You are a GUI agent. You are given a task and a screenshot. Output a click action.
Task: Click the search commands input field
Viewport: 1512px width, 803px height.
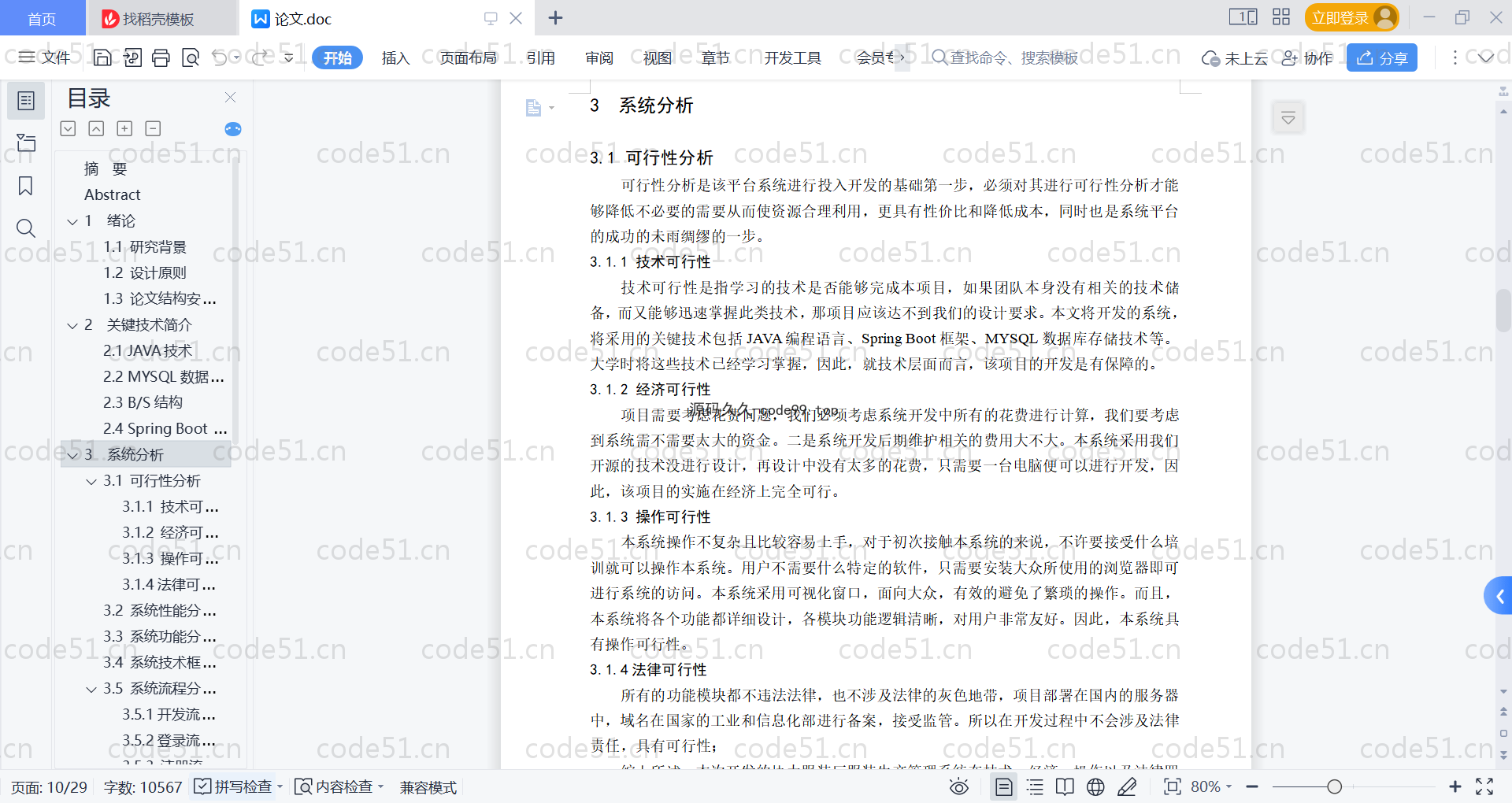pos(1014,57)
